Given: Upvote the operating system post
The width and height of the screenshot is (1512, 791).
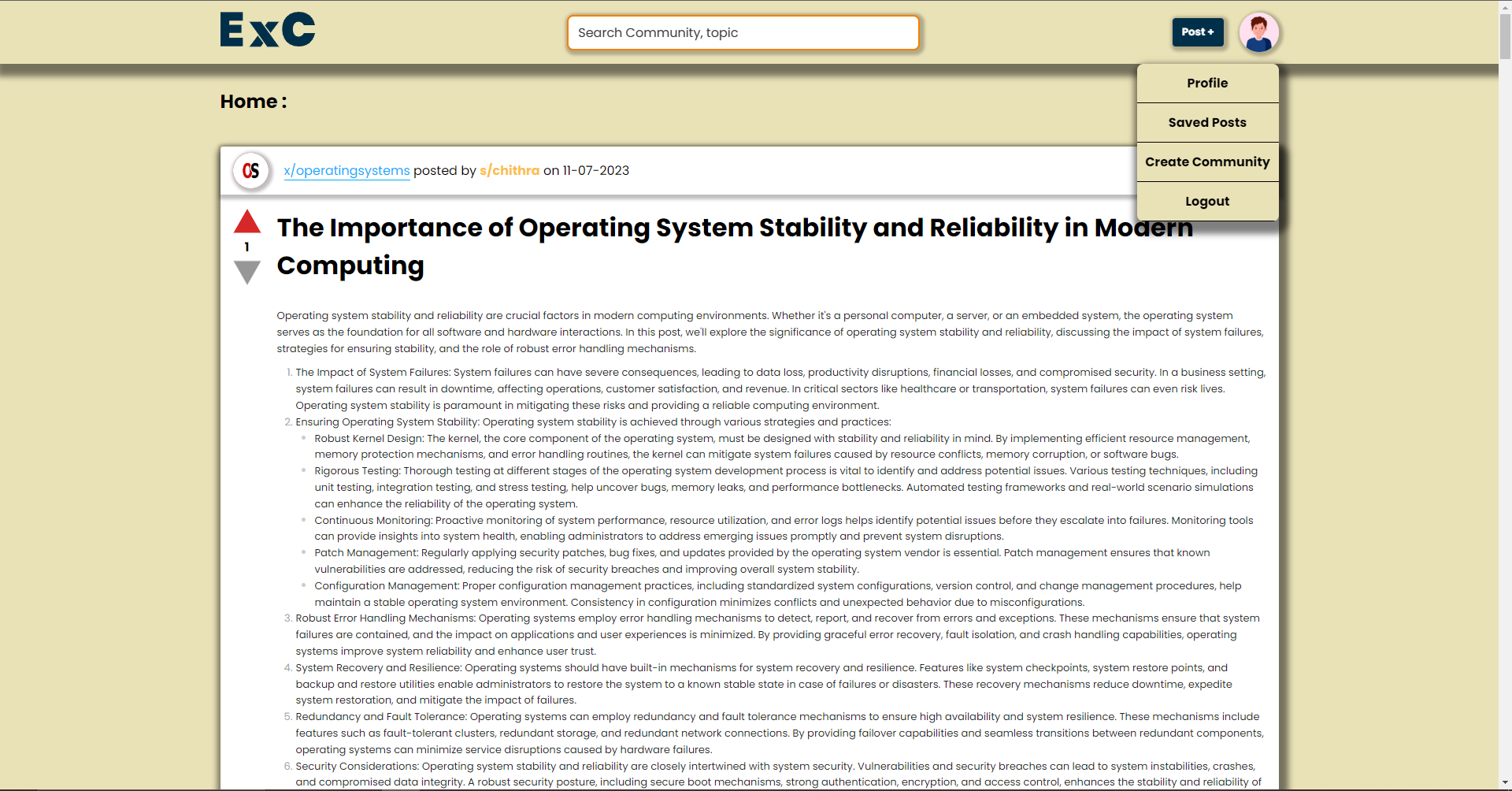Looking at the screenshot, I should click(247, 221).
